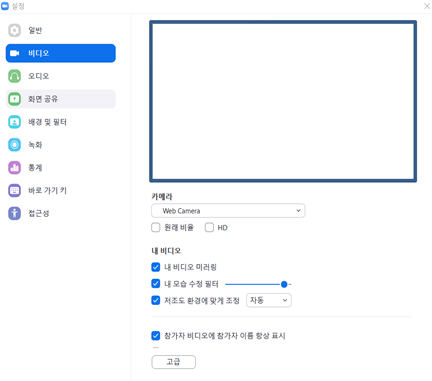The image size is (432, 381).
Task: Open the Web Camera dropdown
Action: 228,211
